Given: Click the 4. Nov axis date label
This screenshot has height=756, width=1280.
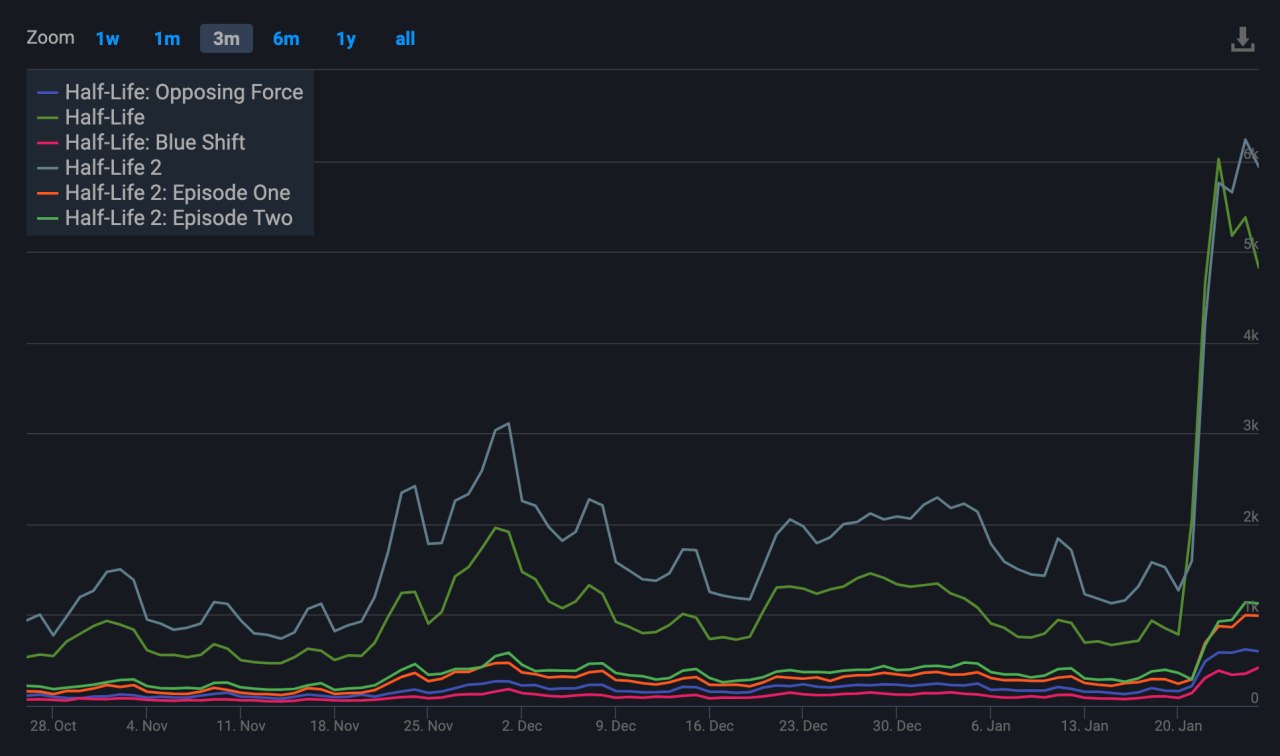Looking at the screenshot, I should pyautogui.click(x=147, y=726).
